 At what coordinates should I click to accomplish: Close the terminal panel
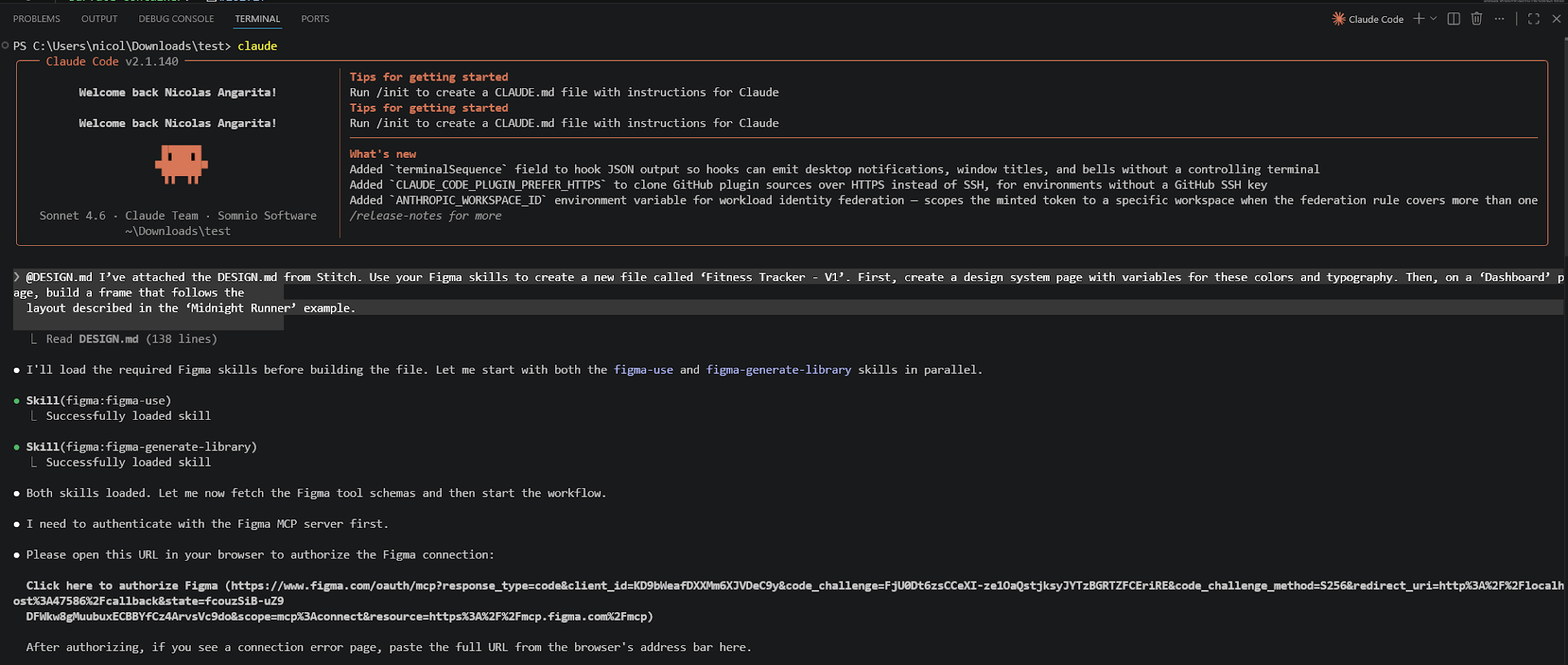point(1557,19)
